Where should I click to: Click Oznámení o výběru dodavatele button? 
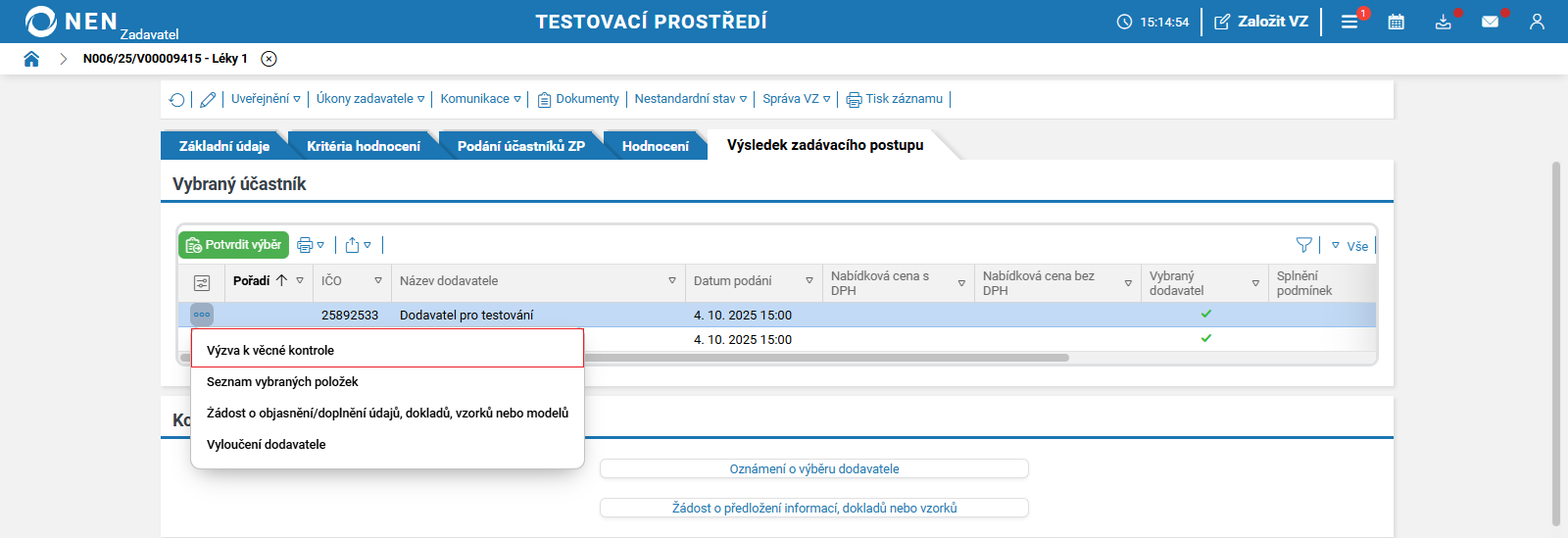[814, 468]
